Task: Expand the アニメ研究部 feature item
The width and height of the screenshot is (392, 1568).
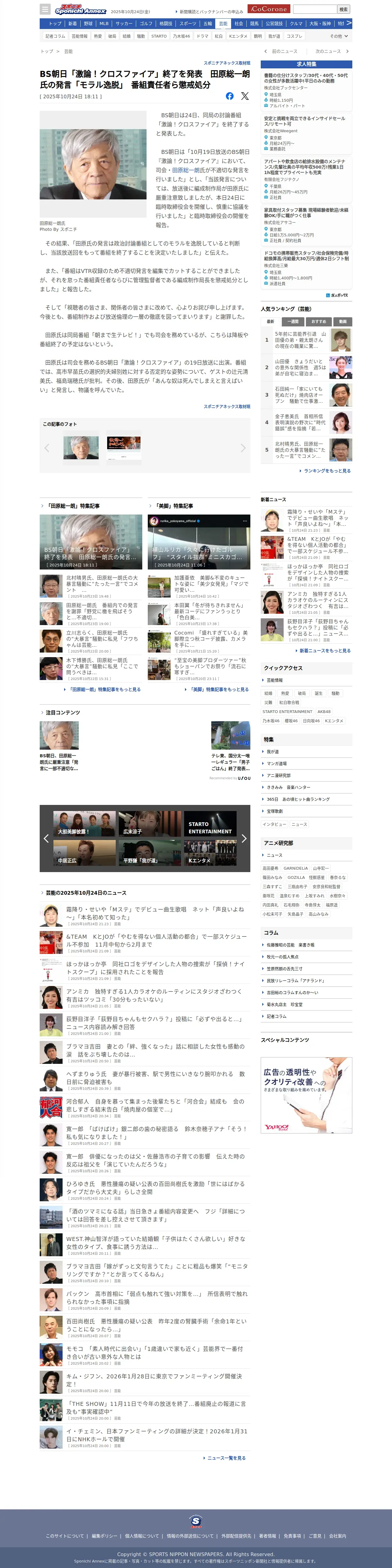Action: tap(306, 776)
